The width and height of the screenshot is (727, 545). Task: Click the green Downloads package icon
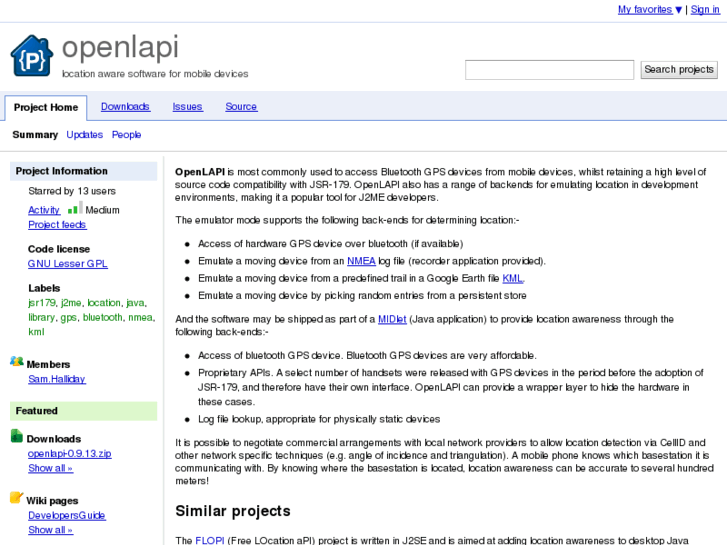point(17,436)
